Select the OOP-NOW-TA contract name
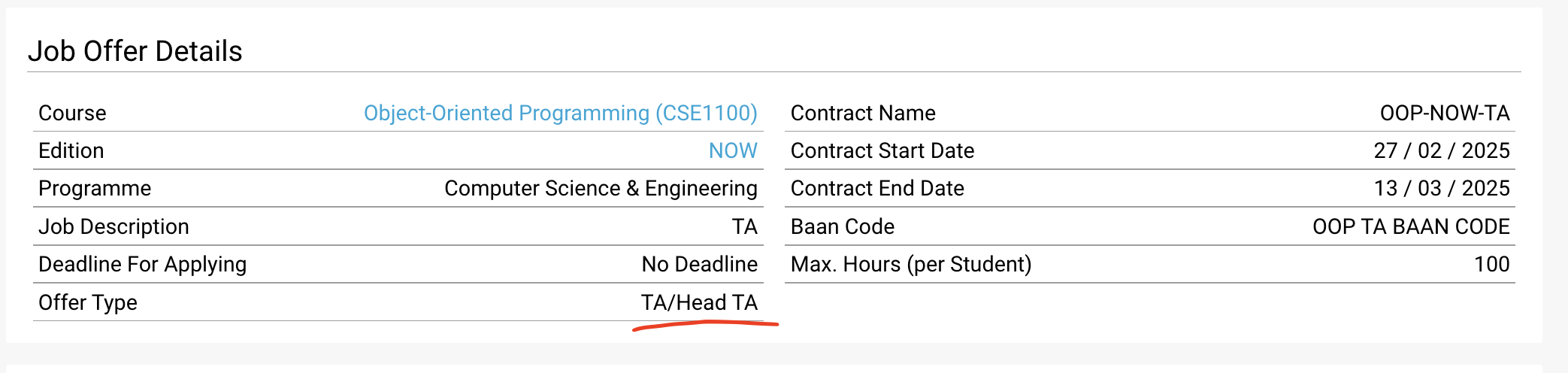Image resolution: width=1568 pixels, height=373 pixels. coord(1445,113)
